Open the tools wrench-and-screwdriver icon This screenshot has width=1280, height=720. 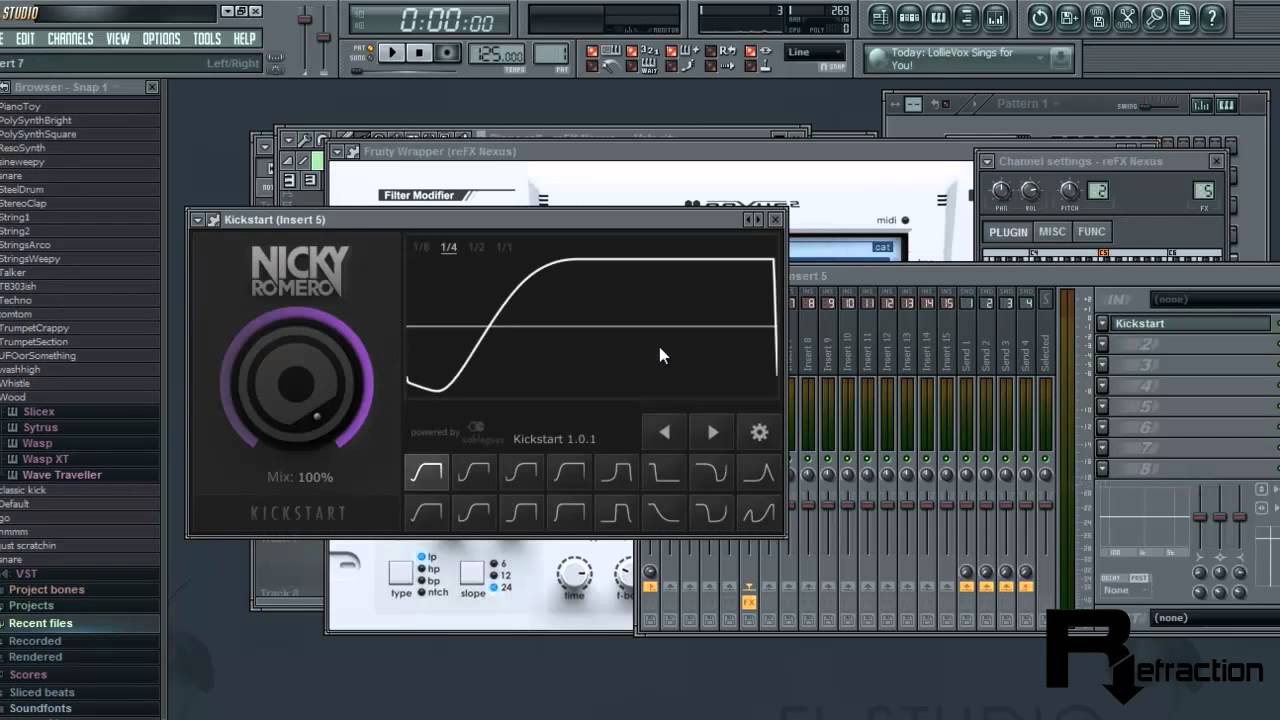point(1127,17)
